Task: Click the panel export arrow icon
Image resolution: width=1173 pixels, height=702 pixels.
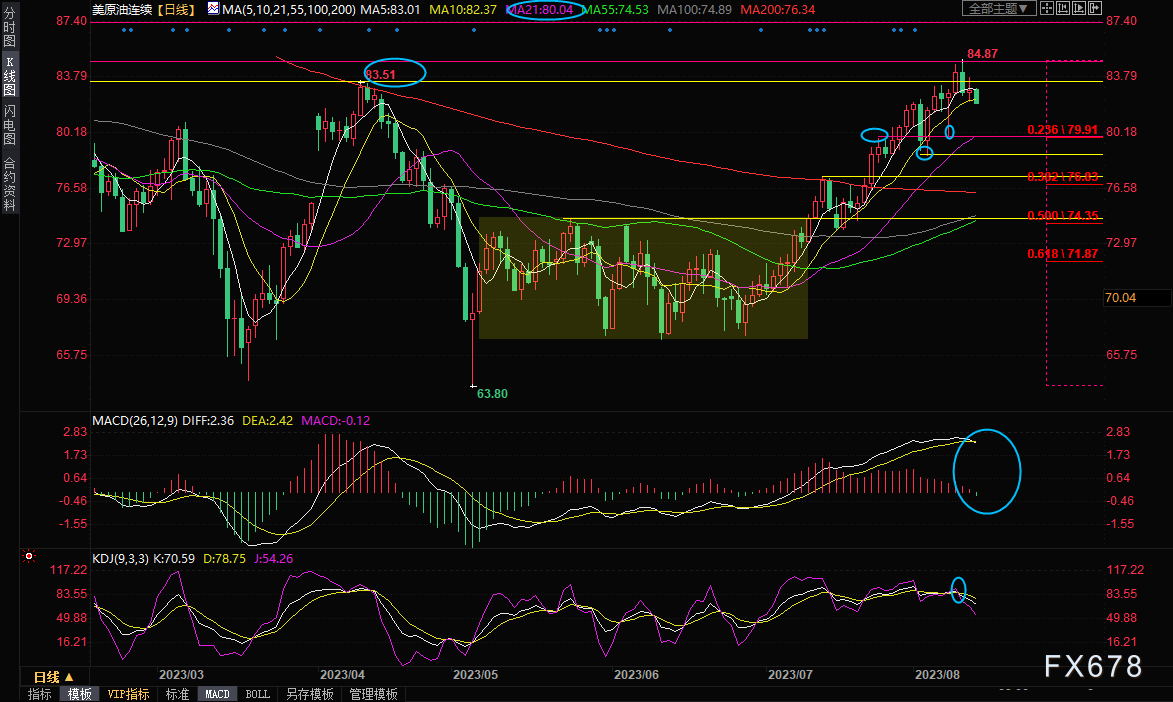Action: point(1094,8)
